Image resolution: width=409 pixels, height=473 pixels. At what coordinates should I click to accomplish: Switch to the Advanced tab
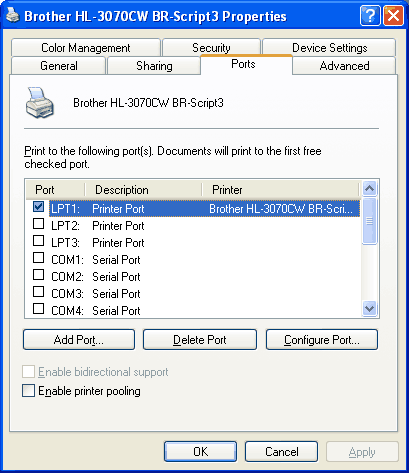[344, 66]
